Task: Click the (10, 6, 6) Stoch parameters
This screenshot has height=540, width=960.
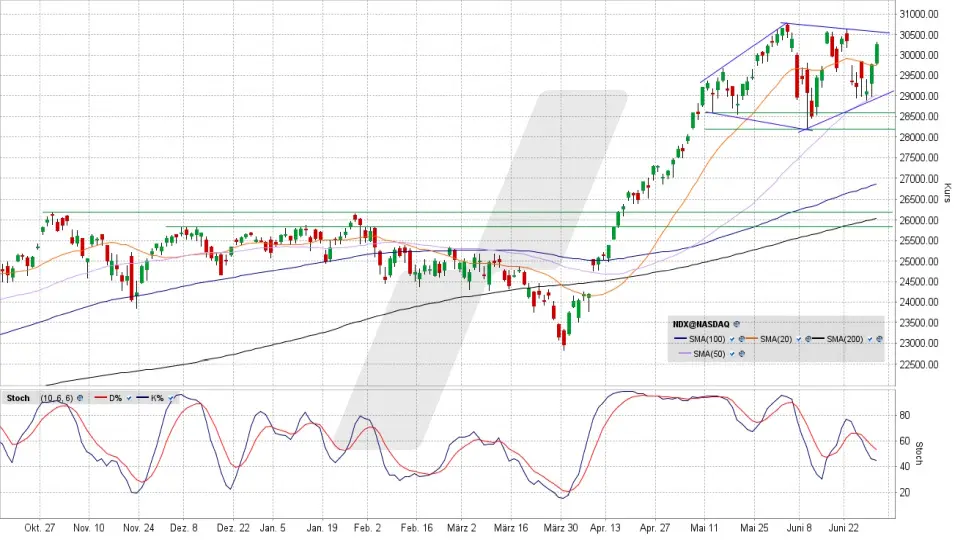Action: 57,398
